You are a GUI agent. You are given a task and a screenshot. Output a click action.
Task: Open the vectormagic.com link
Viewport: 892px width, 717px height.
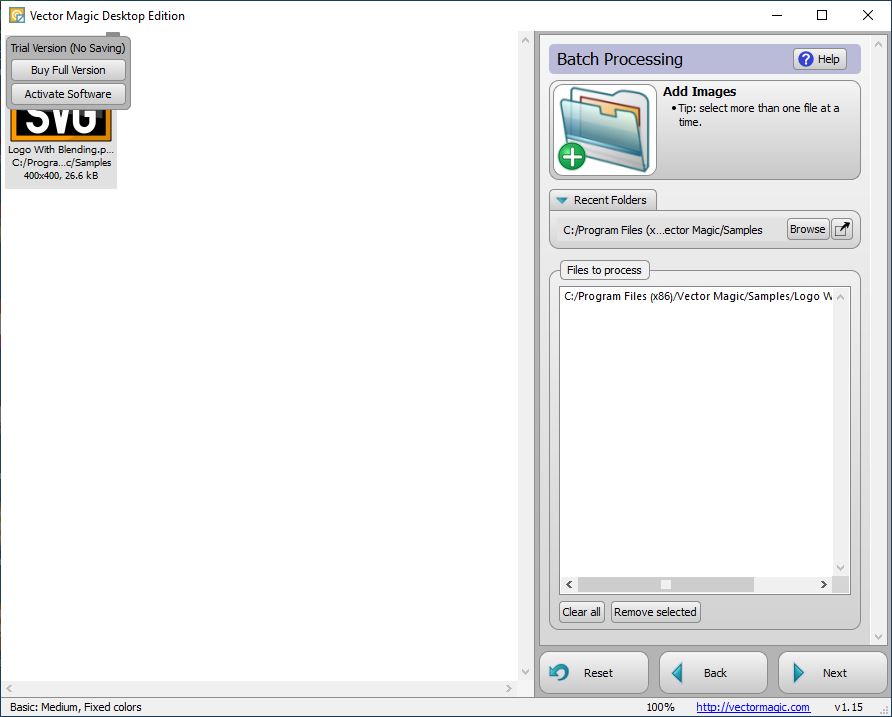tap(753, 707)
